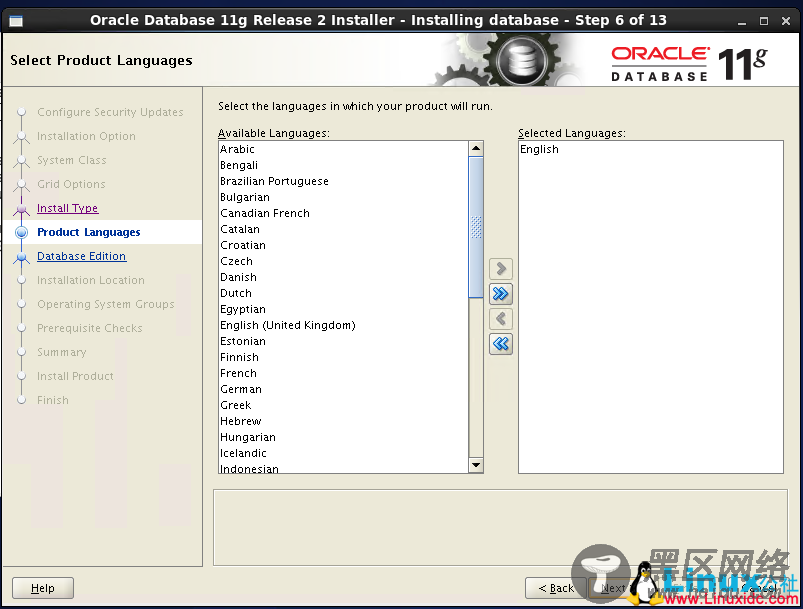Image resolution: width=803 pixels, height=609 pixels.
Task: Click the scroll up arrow of Available Languages
Action: 476,149
